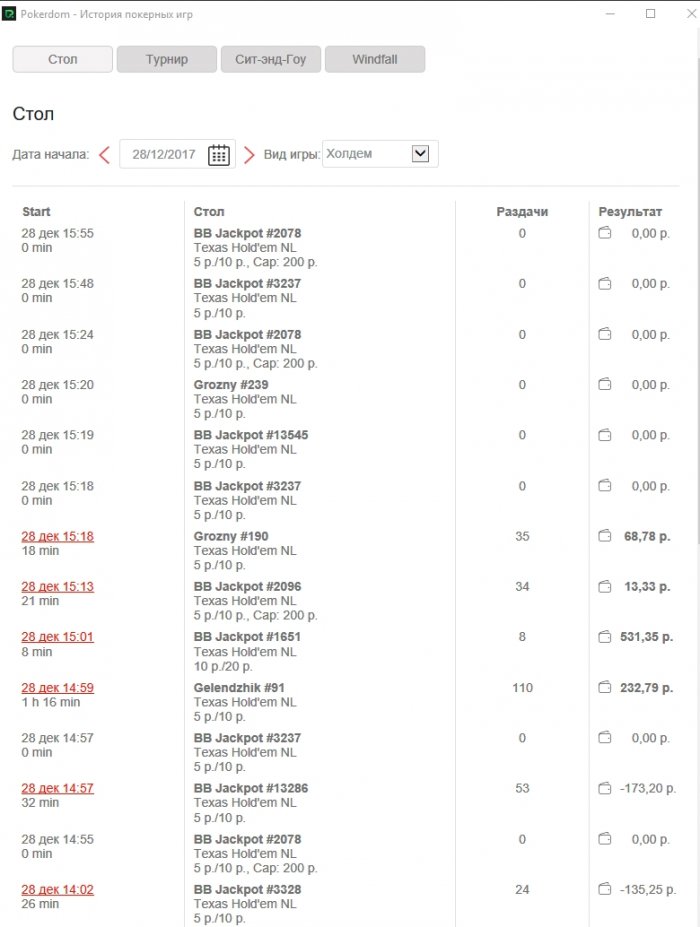Open the calendar date picker icon
This screenshot has width=700, height=927.
pos(219,155)
